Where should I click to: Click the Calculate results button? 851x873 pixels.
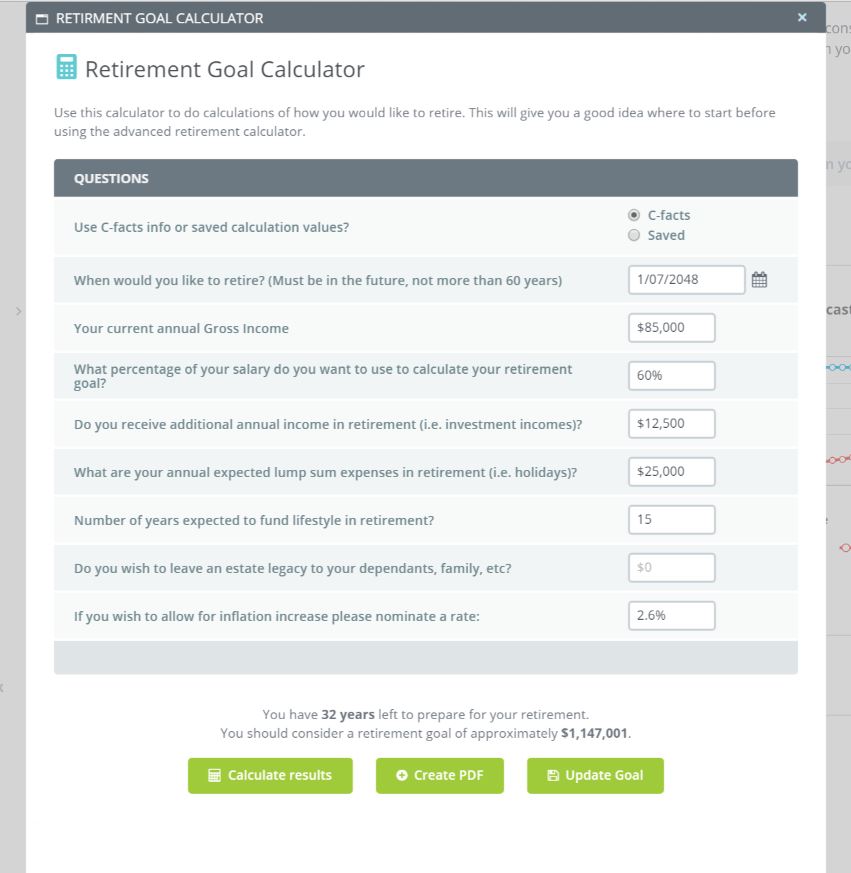pyautogui.click(x=270, y=775)
